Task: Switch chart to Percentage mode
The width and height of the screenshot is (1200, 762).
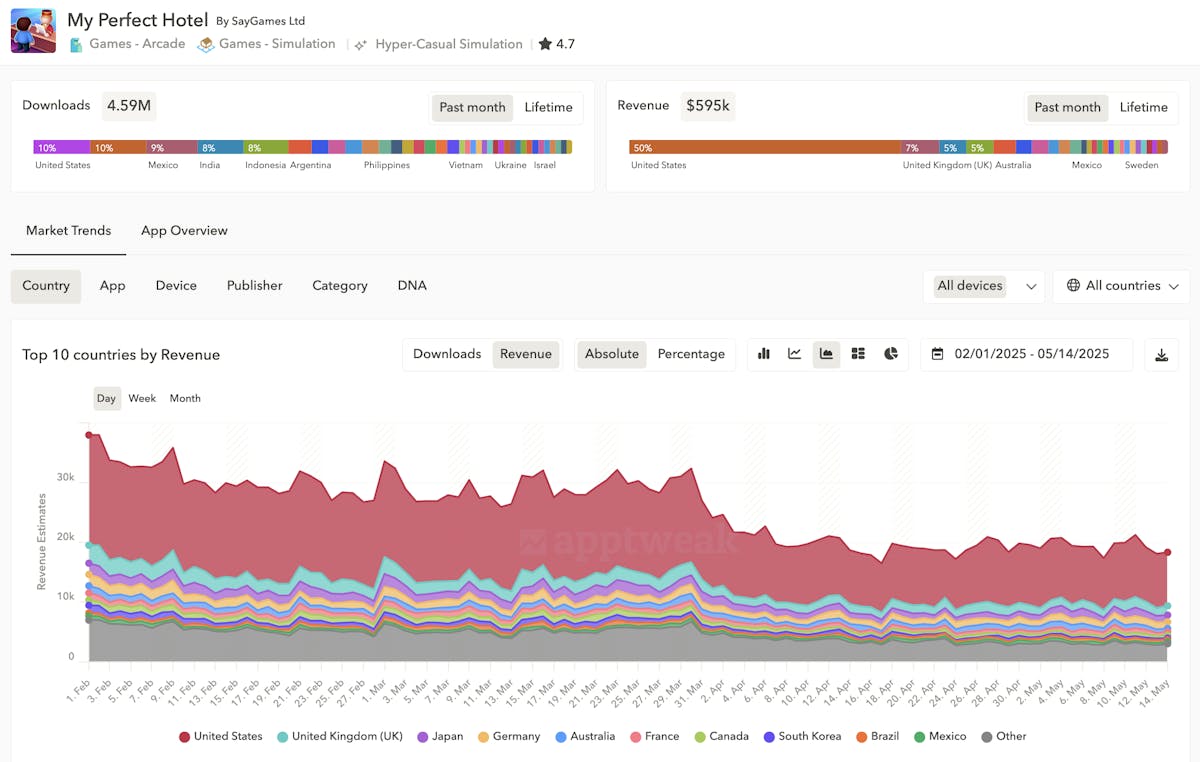Action: (690, 354)
